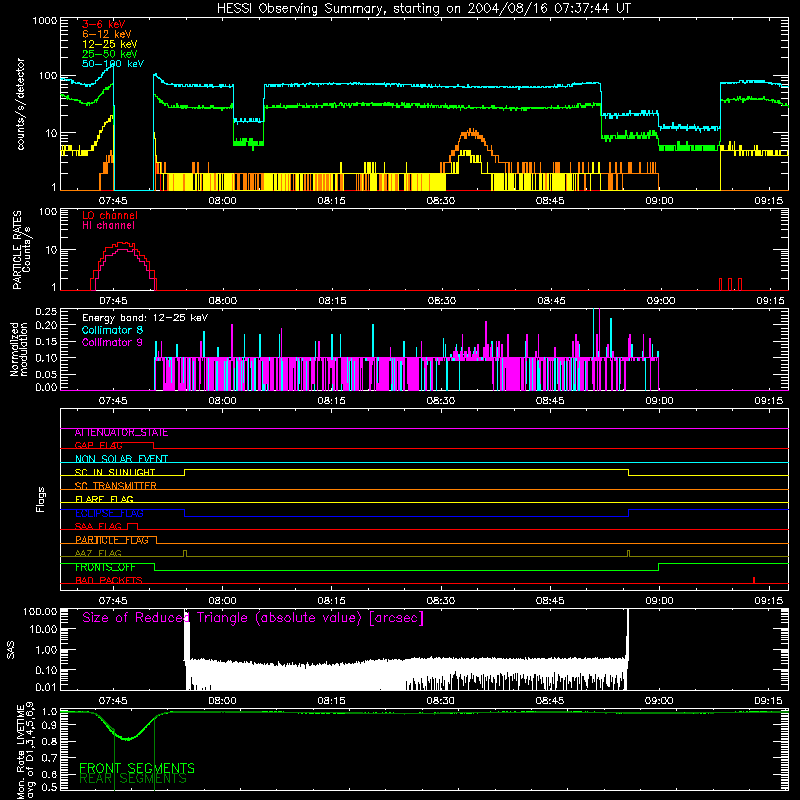Click the particle rates hump near 07:45
Viewport: 800px width, 800px height.
(x=123, y=265)
